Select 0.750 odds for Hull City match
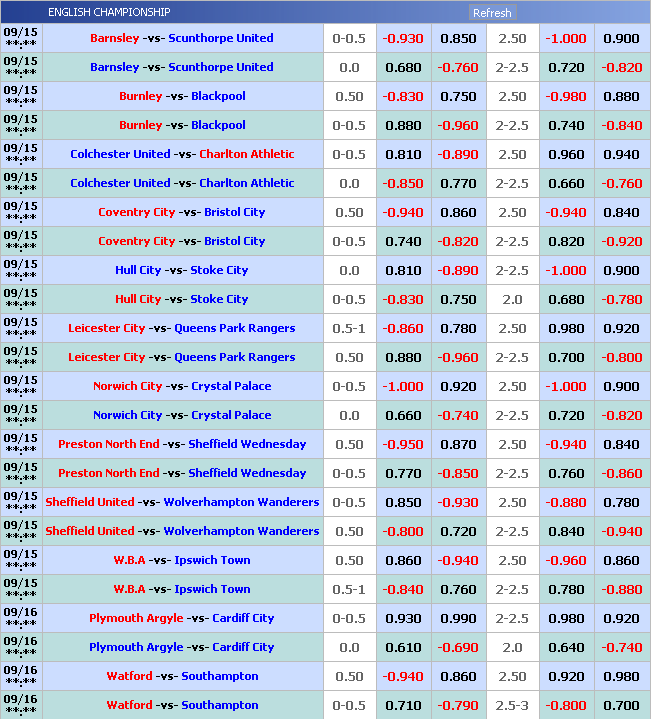 (458, 300)
